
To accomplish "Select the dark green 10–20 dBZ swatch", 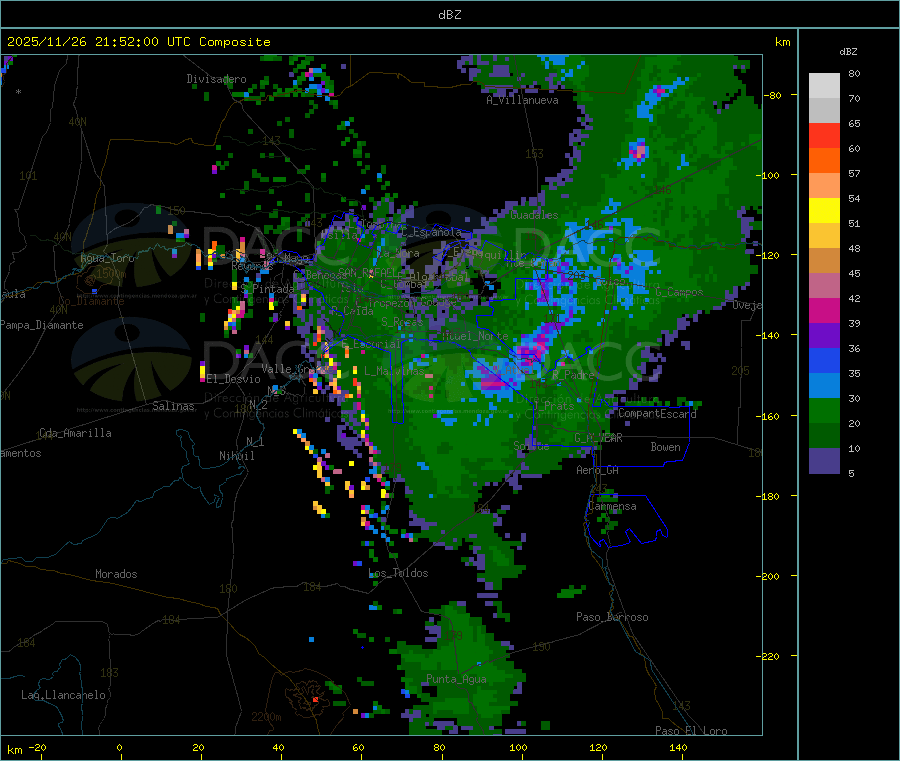I will (824, 436).
